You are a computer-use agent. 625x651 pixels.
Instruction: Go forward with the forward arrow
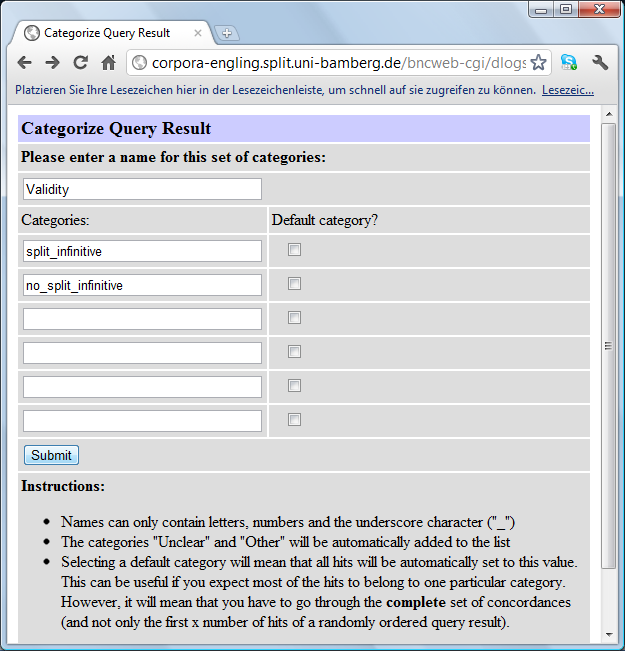coord(52,63)
